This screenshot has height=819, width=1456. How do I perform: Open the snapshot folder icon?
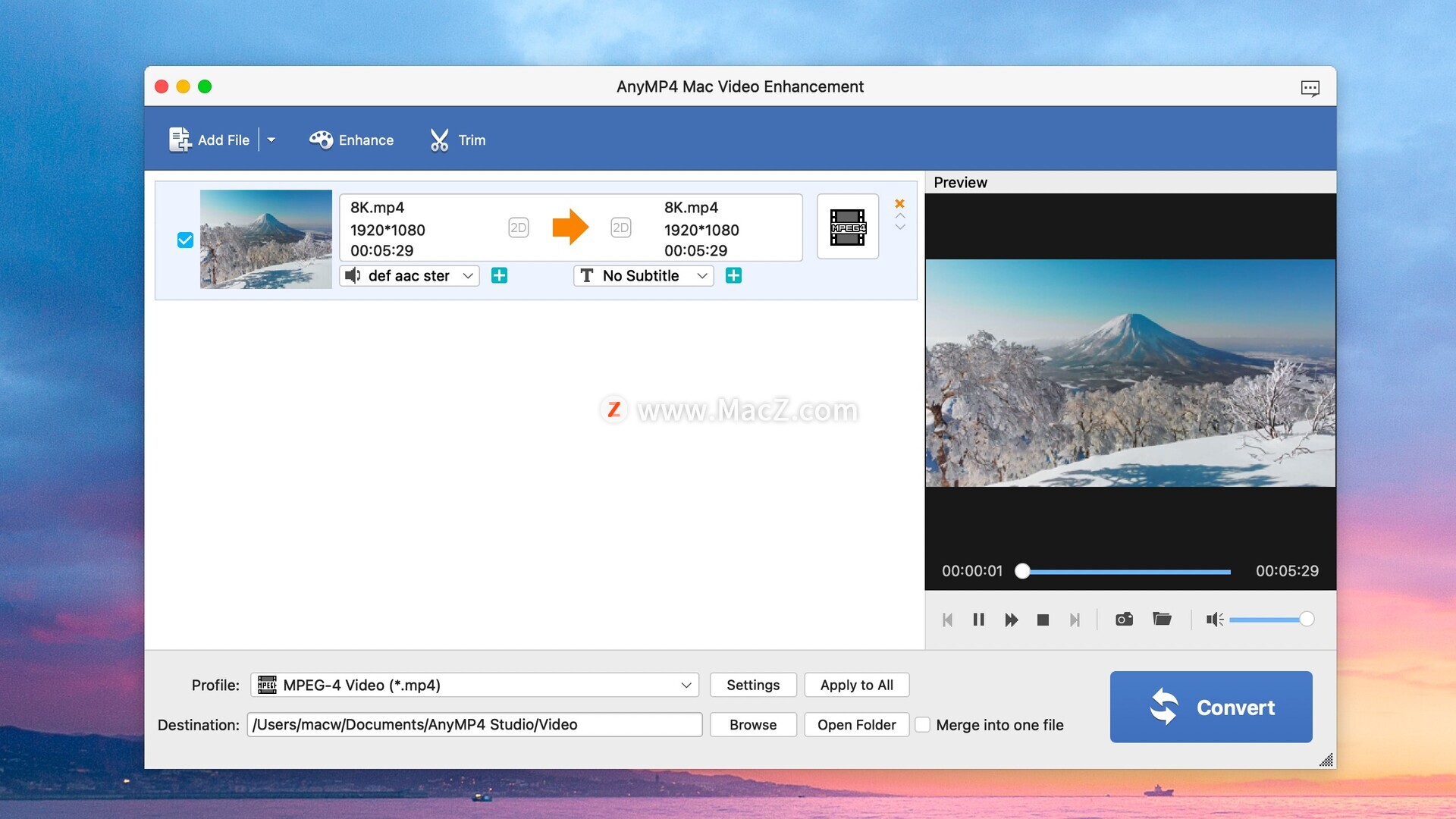1162,620
